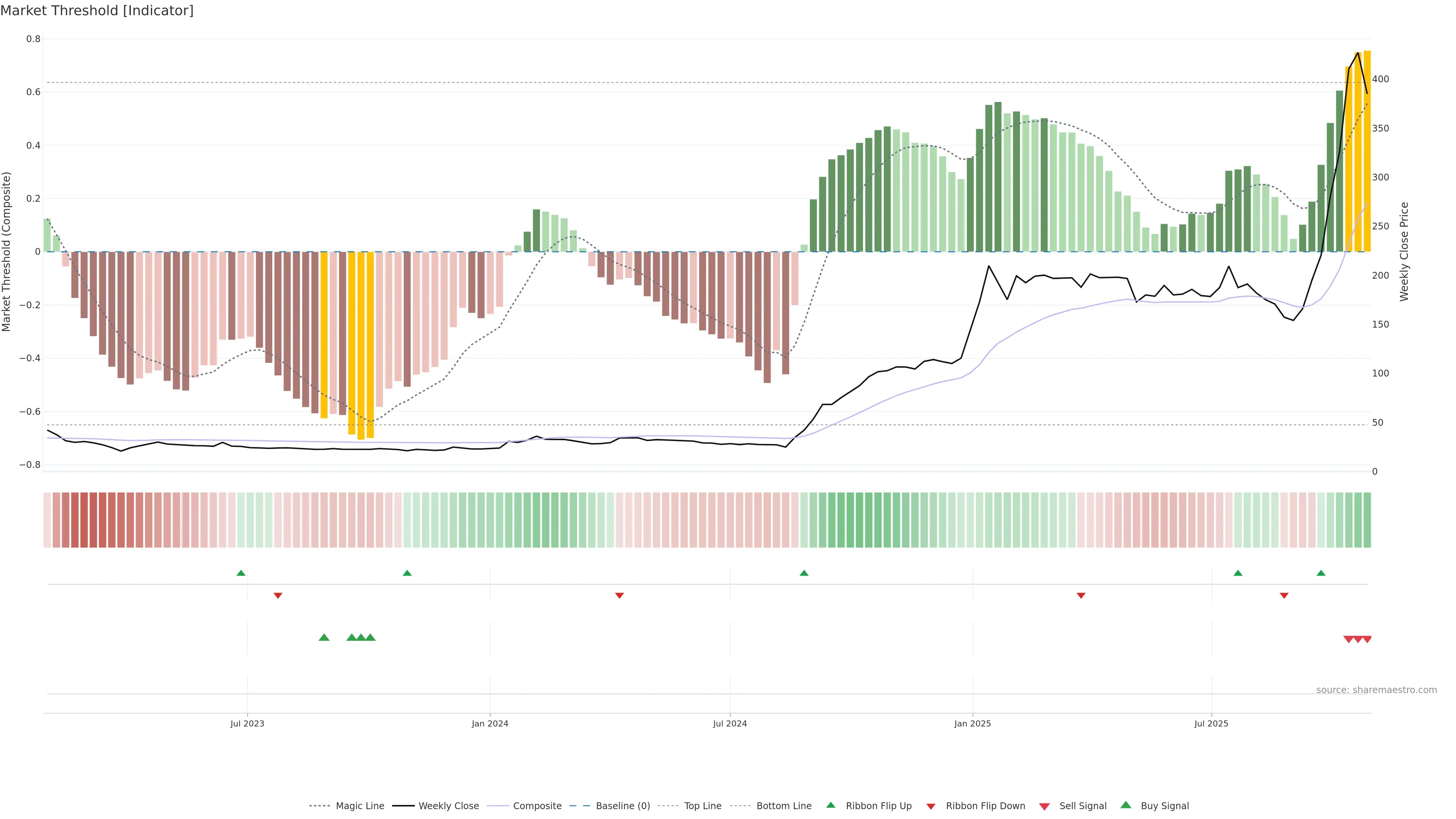Click the Buy Signal legend triangle icon

(1125, 805)
